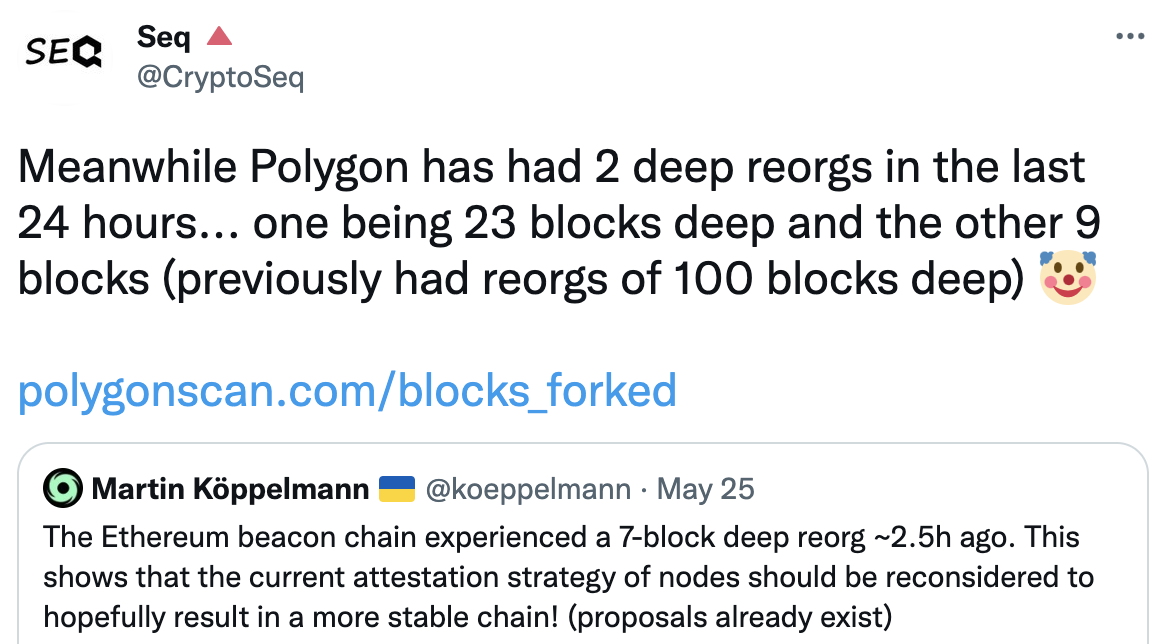The width and height of the screenshot is (1164, 644).
Task: Click the red triangle badge beside Seq
Action: [218, 38]
